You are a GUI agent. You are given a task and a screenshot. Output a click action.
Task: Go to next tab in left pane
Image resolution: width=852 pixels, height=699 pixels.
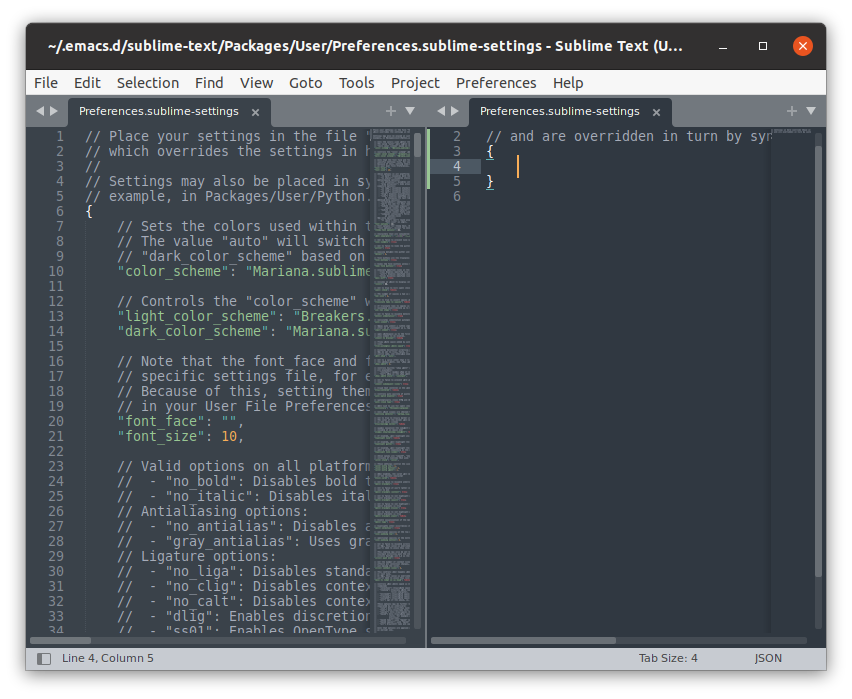tap(54, 111)
